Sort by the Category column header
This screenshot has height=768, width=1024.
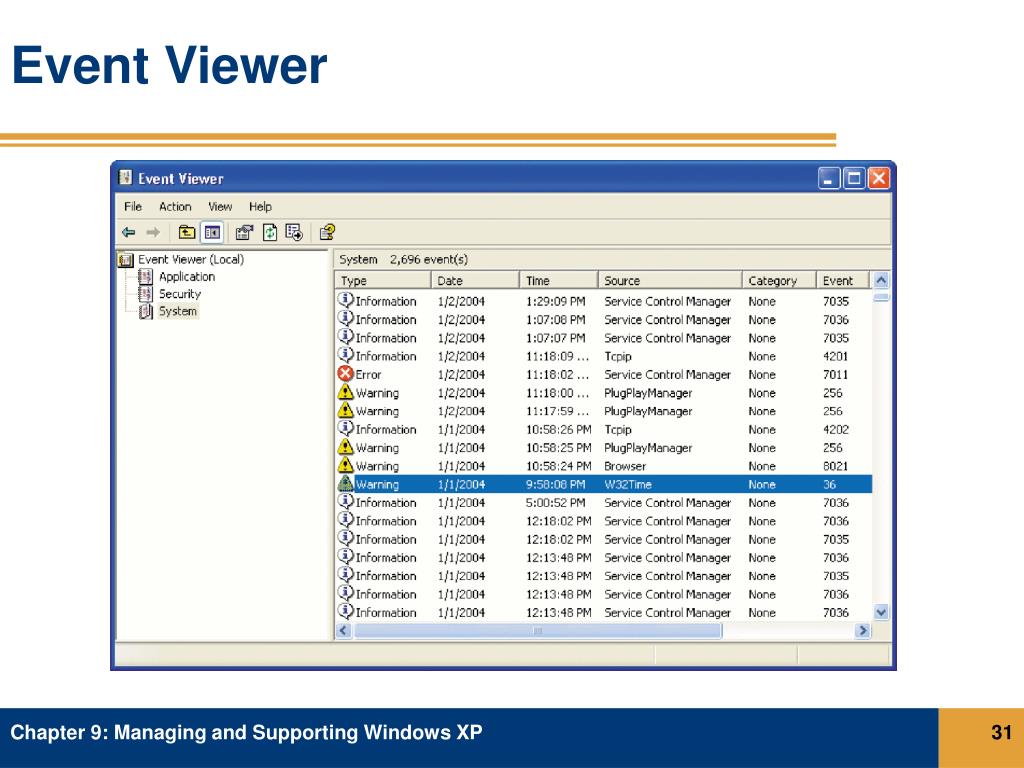pos(779,280)
